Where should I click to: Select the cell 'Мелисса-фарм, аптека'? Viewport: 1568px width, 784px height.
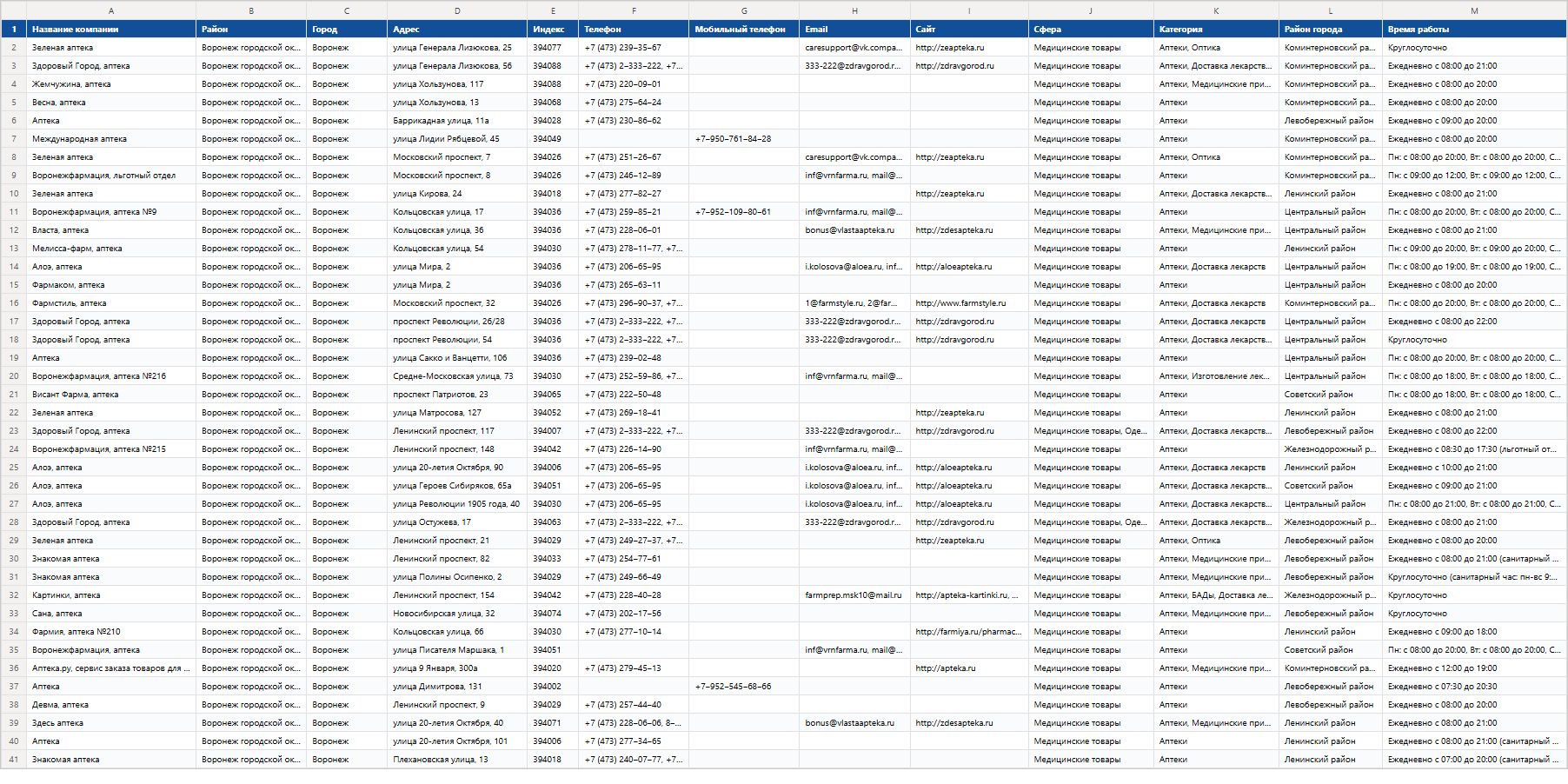(111, 249)
